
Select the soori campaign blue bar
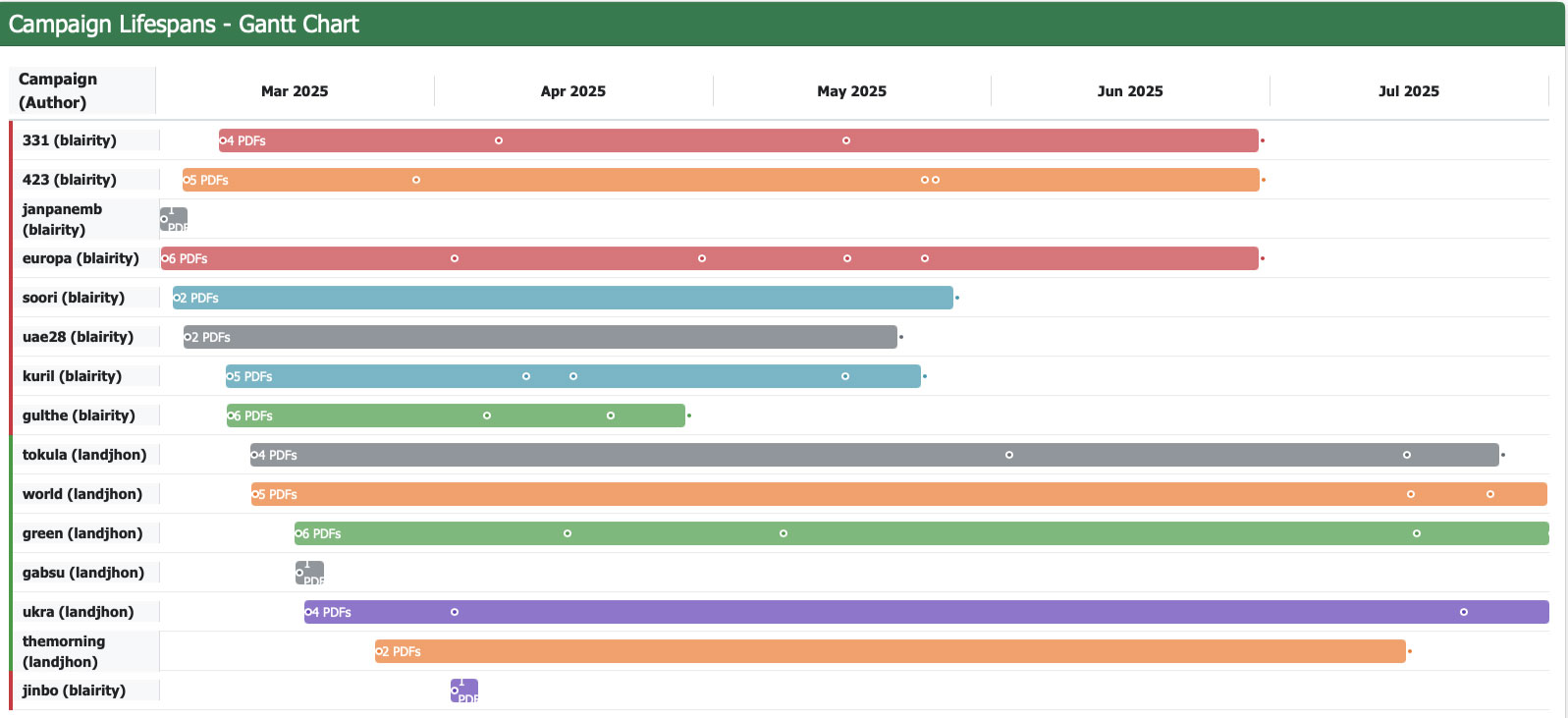click(x=563, y=298)
